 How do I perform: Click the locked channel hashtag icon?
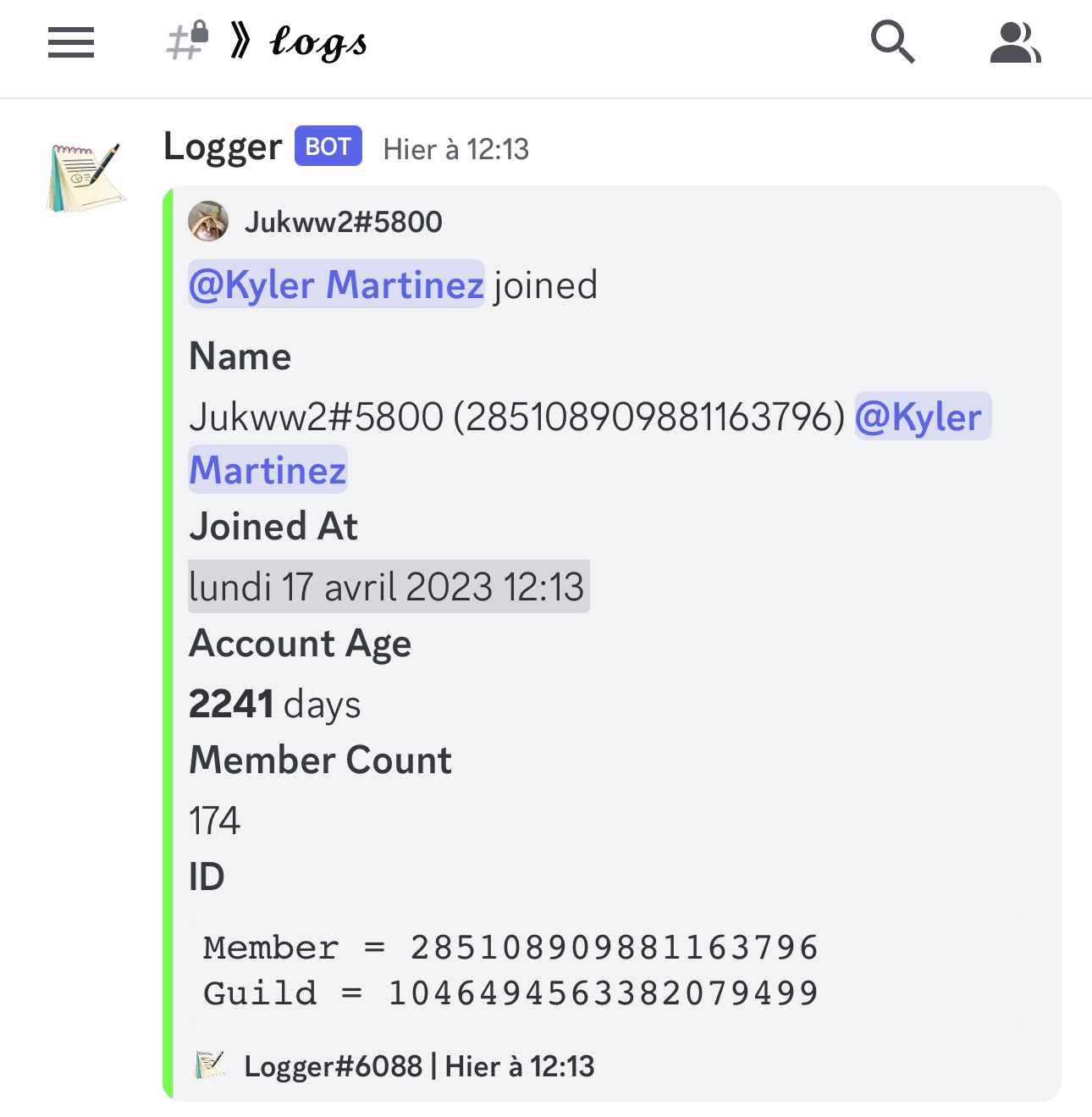[x=188, y=40]
